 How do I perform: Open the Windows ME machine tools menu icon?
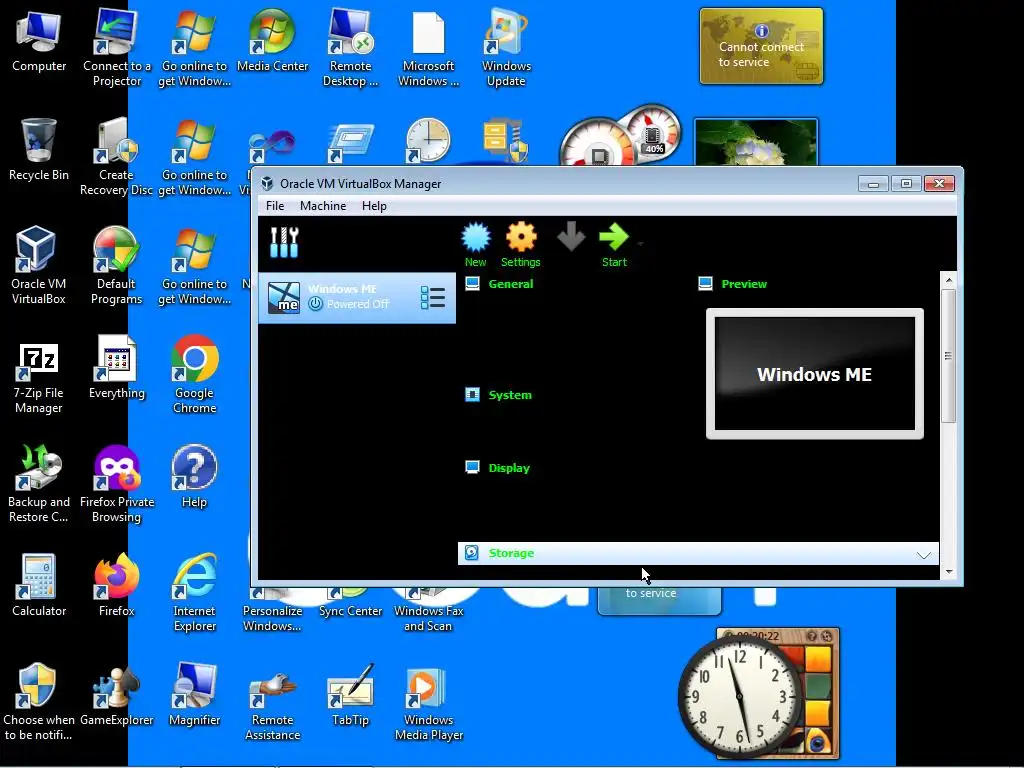point(433,298)
